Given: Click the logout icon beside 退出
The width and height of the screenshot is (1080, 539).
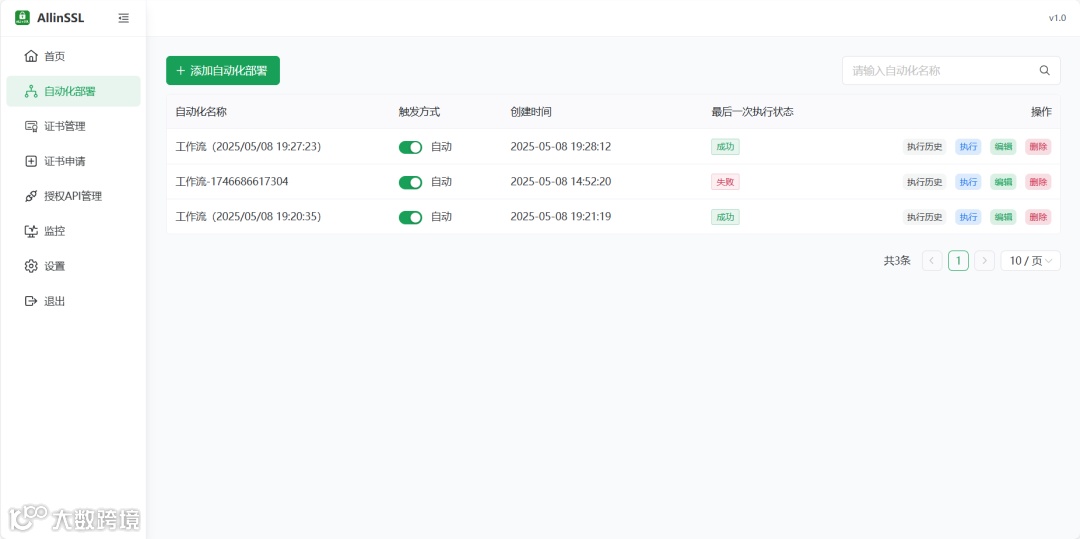Looking at the screenshot, I should [x=30, y=301].
